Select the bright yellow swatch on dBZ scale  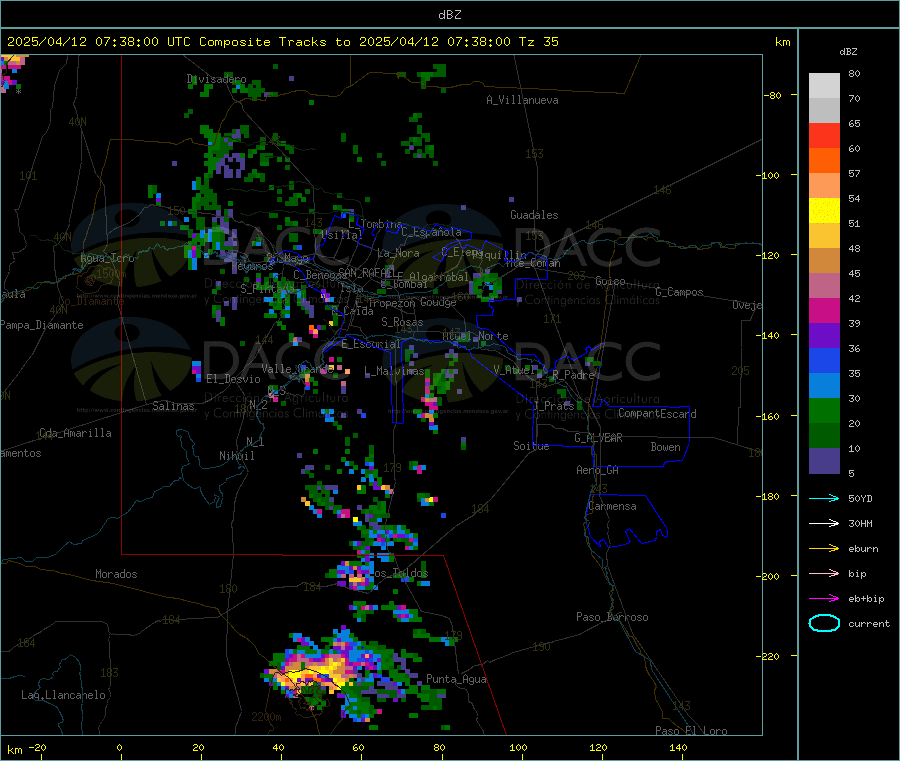(x=824, y=211)
